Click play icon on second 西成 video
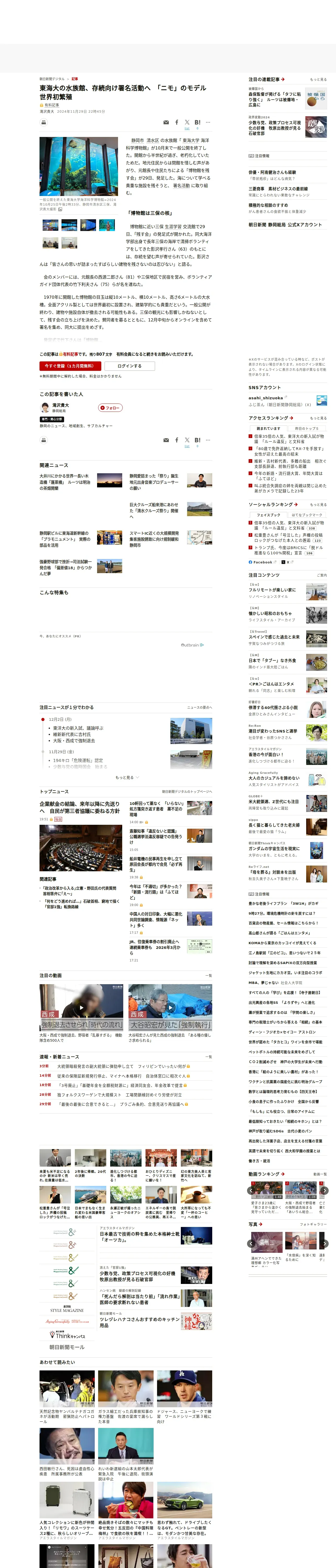Image resolution: width=336 pixels, height=1568 pixels. click(170, 1007)
